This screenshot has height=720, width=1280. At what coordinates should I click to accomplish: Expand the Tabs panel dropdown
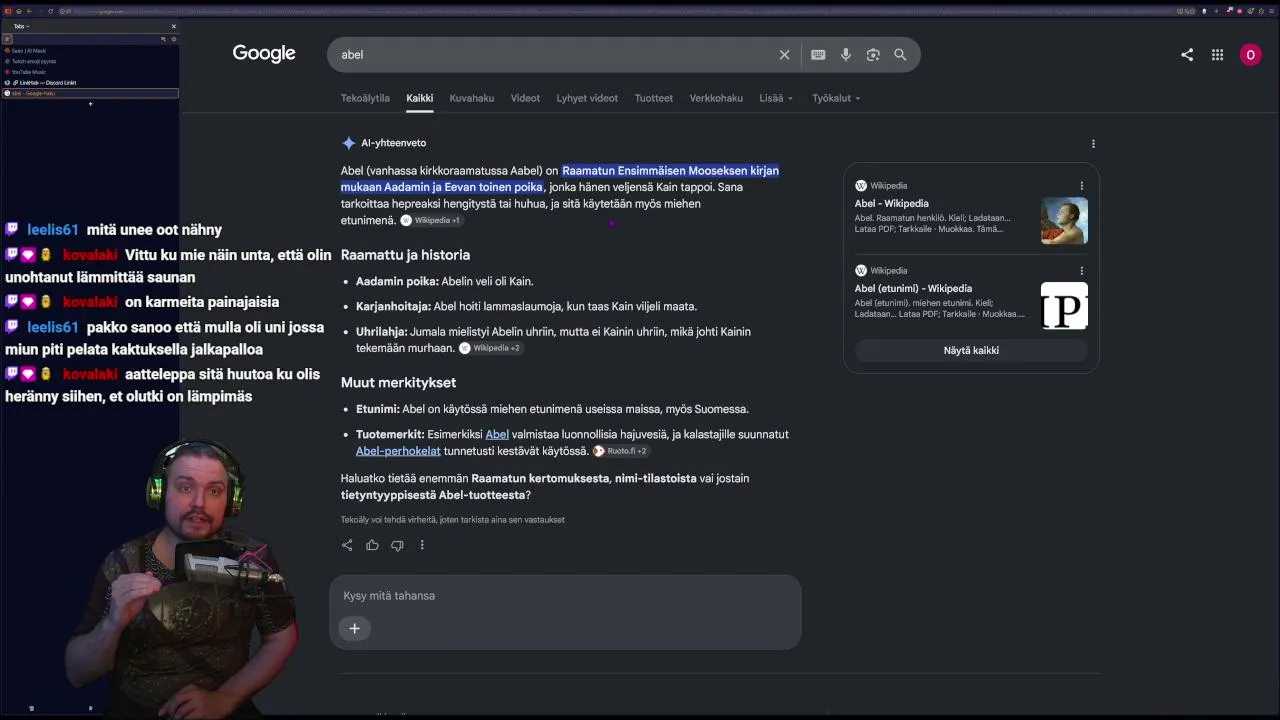coord(21,26)
